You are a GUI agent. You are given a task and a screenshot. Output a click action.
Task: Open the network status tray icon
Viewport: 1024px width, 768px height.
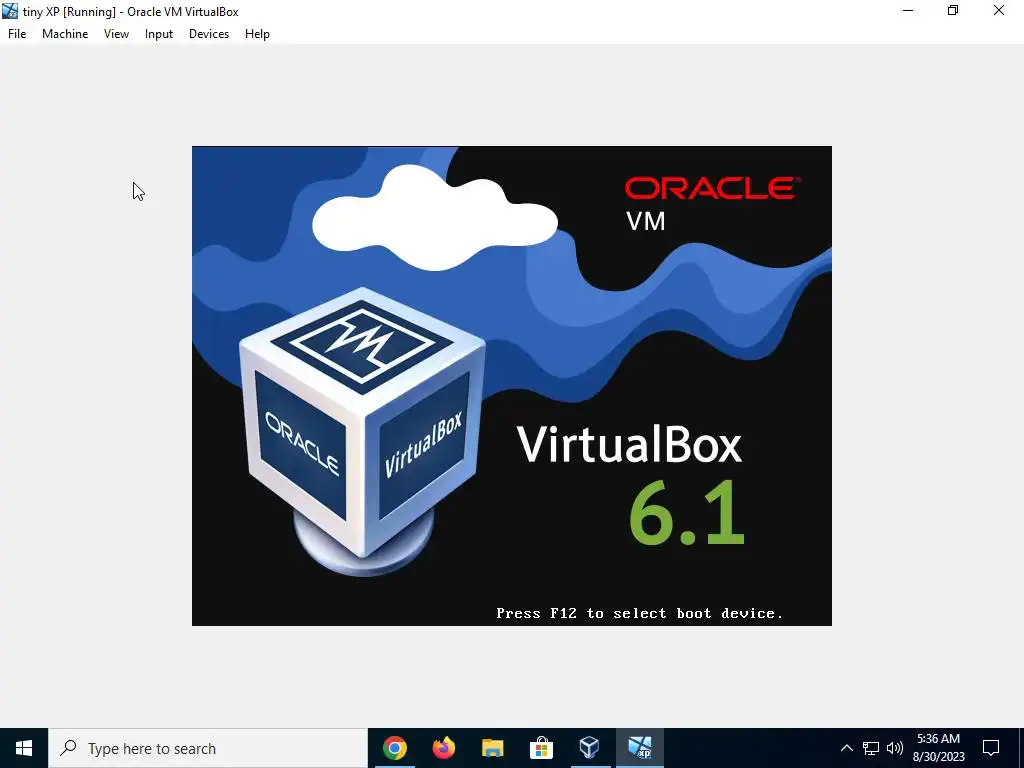point(871,748)
